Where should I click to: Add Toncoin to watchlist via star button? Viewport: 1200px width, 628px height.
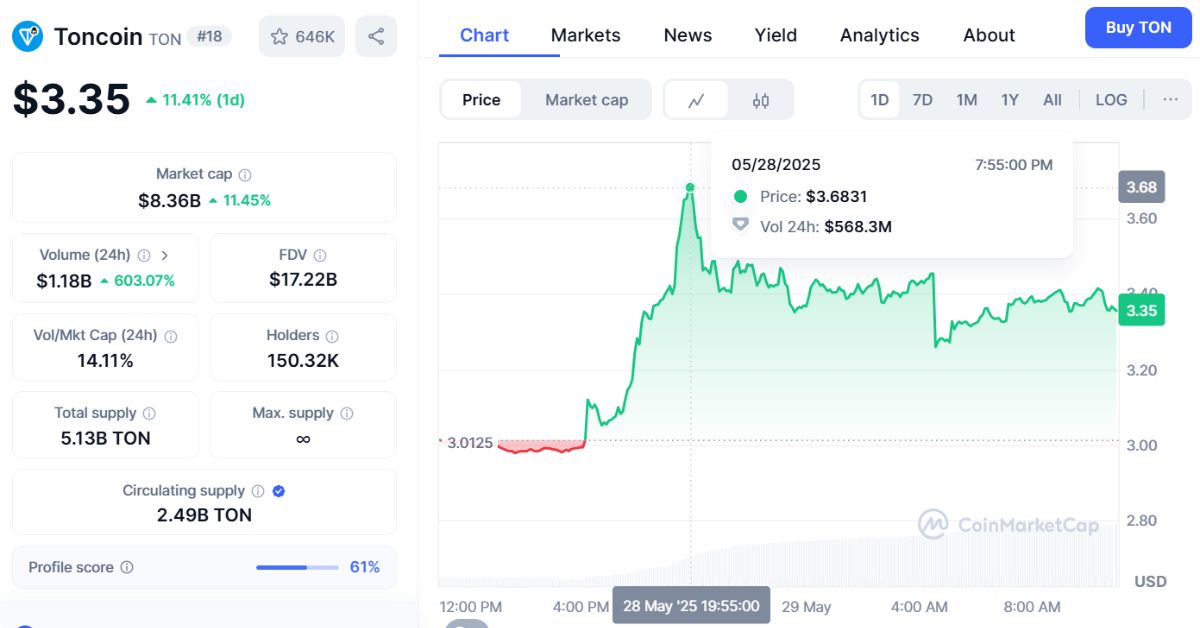pos(303,37)
